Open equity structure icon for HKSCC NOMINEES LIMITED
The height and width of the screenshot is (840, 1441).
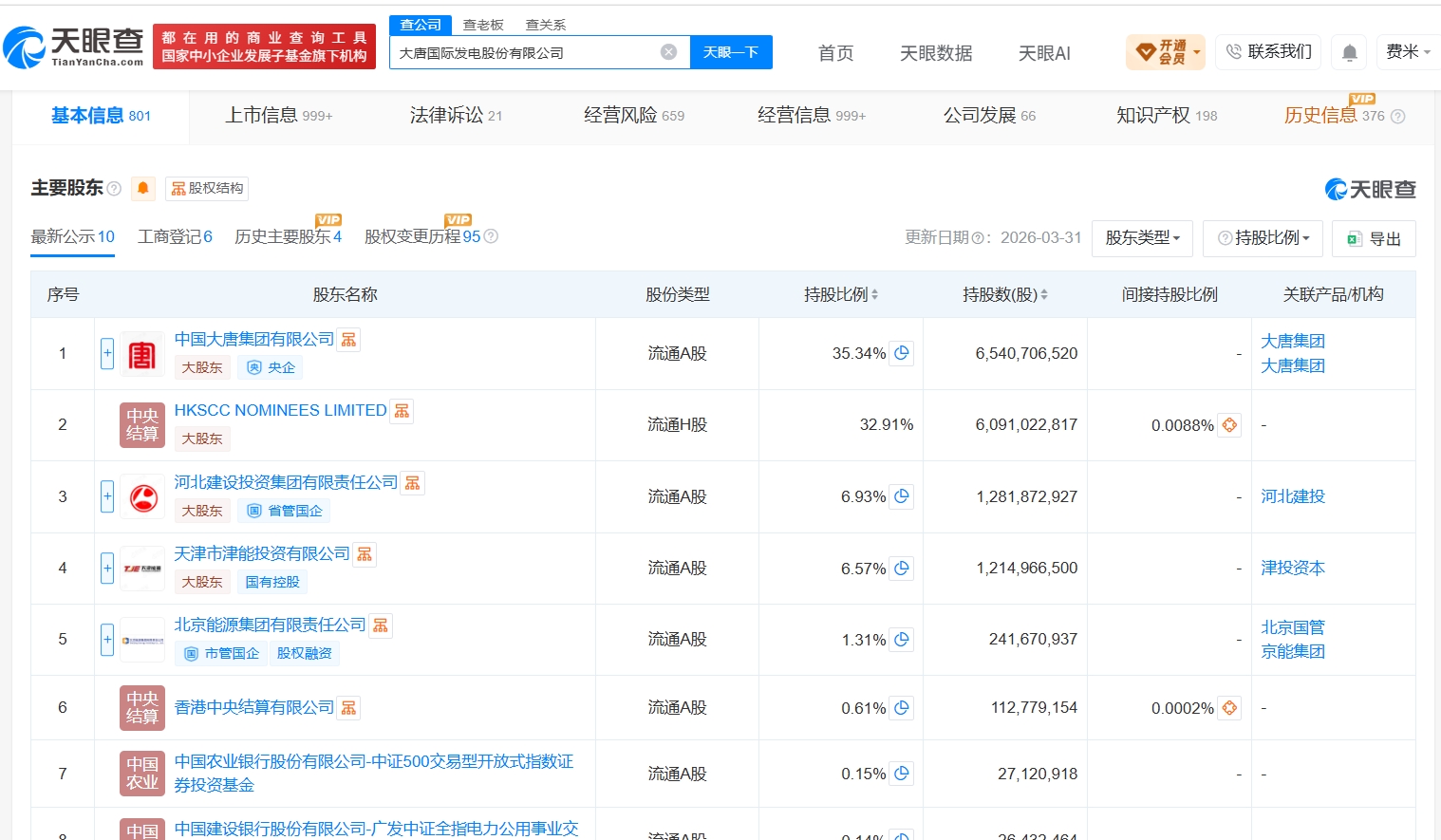402,411
